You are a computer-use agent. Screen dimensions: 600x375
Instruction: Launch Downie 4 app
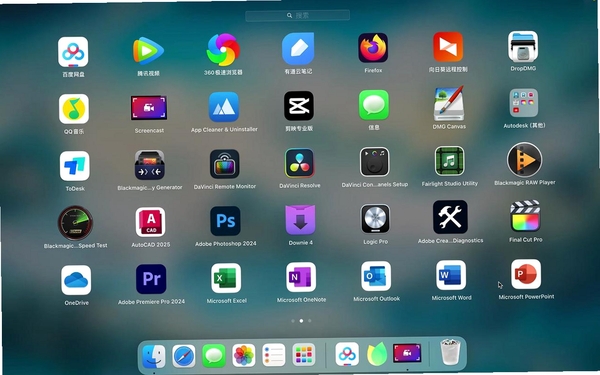[x=300, y=220]
